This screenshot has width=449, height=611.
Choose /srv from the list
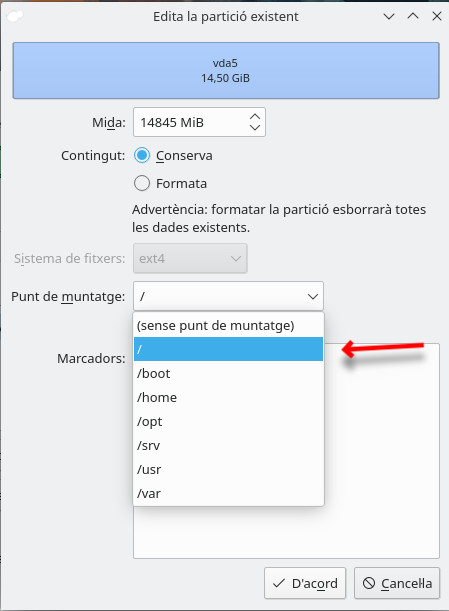228,445
